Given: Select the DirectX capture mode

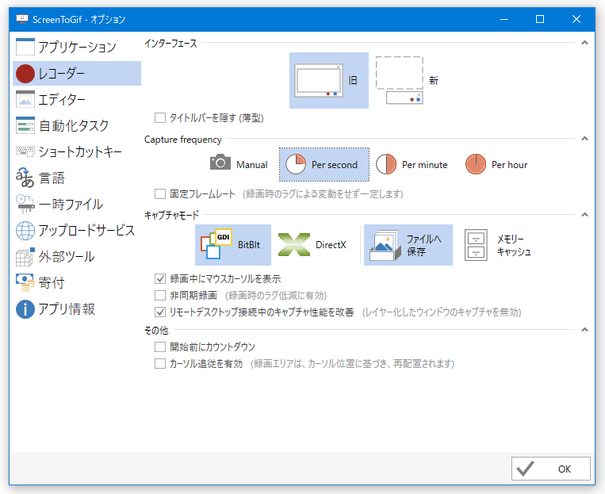Looking at the screenshot, I should point(314,244).
